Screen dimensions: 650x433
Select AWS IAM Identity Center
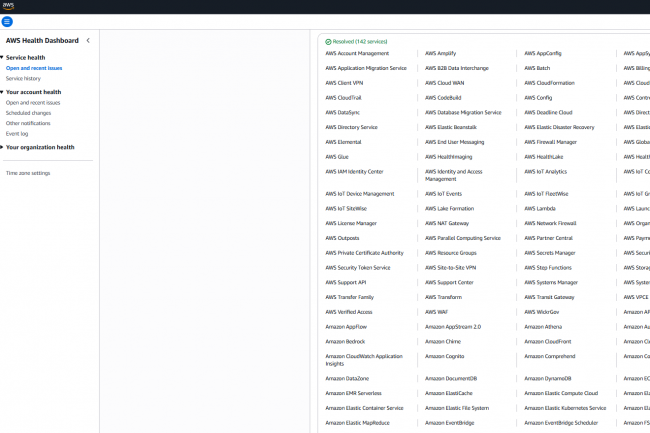tap(354, 172)
